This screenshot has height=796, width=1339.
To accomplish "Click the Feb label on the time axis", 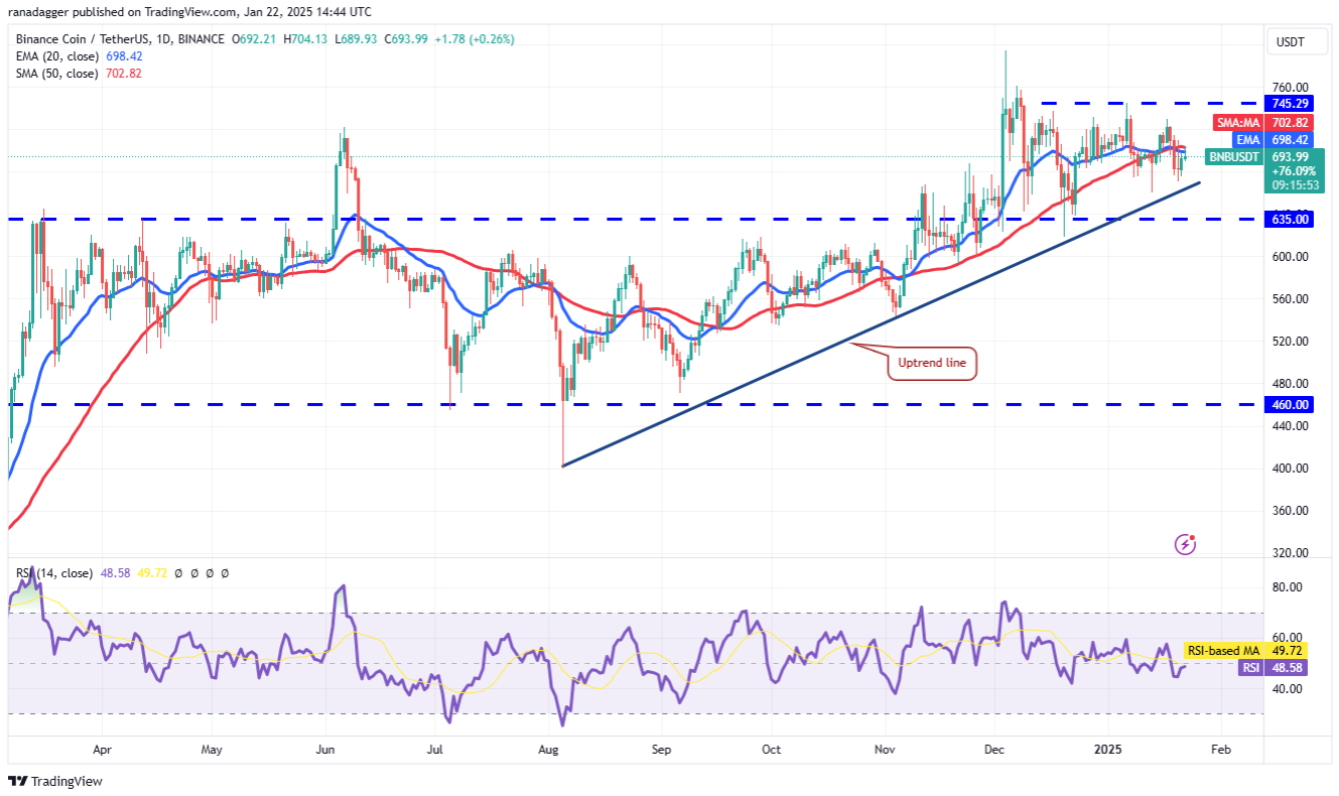I will 1221,748.
